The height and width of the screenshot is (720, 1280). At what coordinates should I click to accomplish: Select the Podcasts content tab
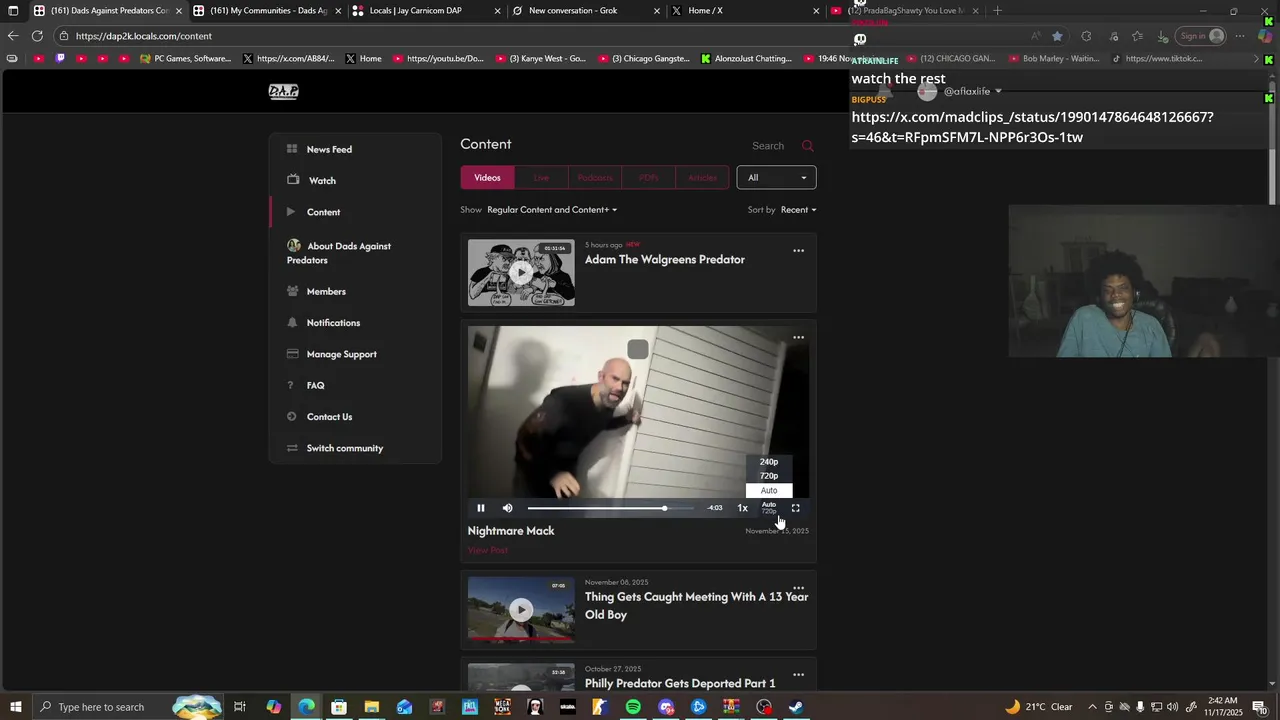[x=595, y=178]
